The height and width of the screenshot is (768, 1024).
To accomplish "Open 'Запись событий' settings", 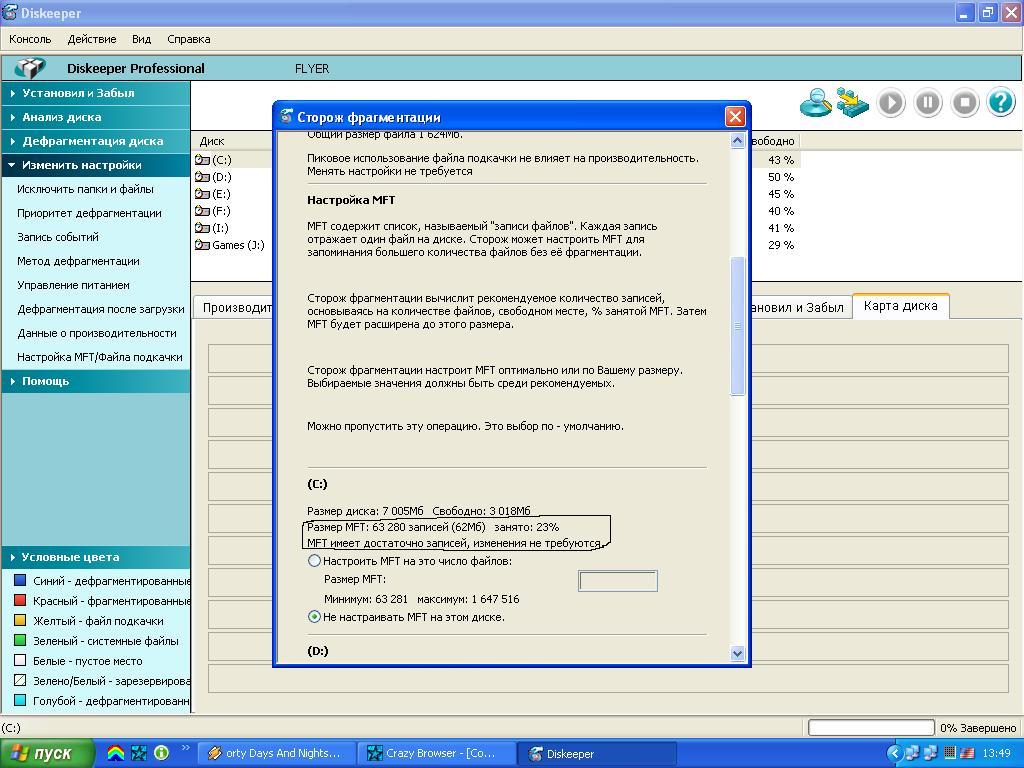I will coord(58,237).
